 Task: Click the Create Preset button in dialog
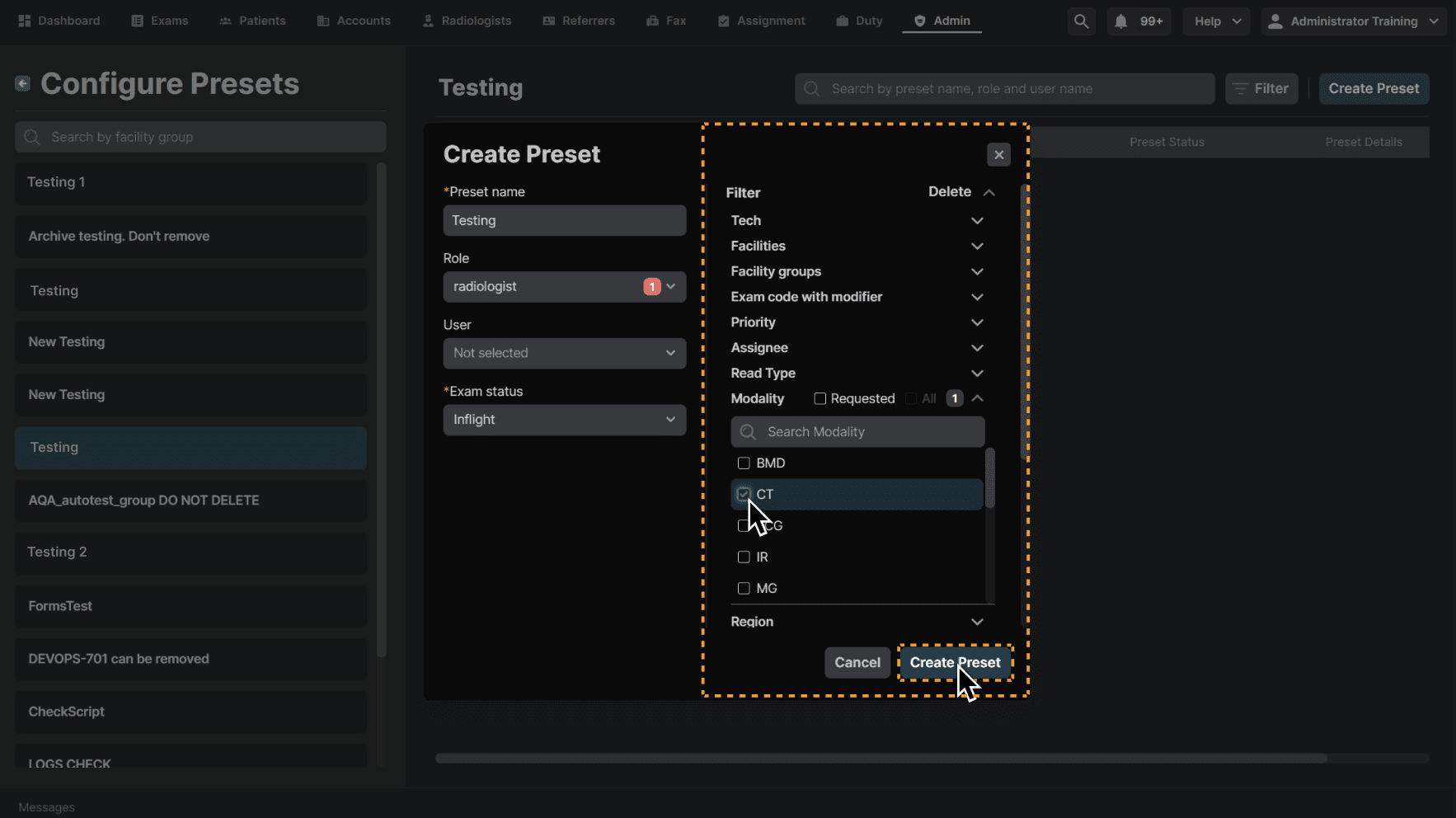[955, 662]
